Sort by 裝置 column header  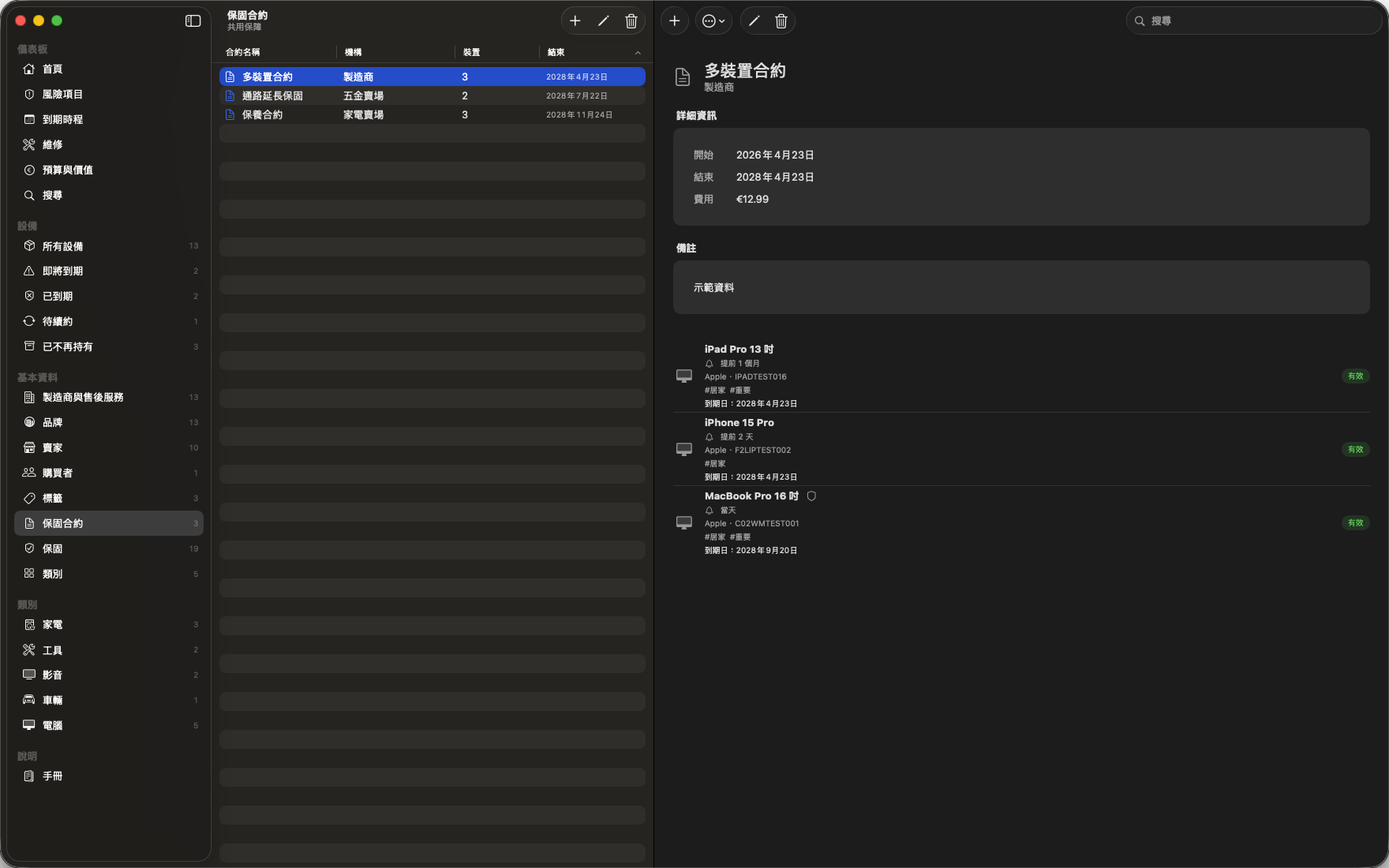(x=497, y=52)
